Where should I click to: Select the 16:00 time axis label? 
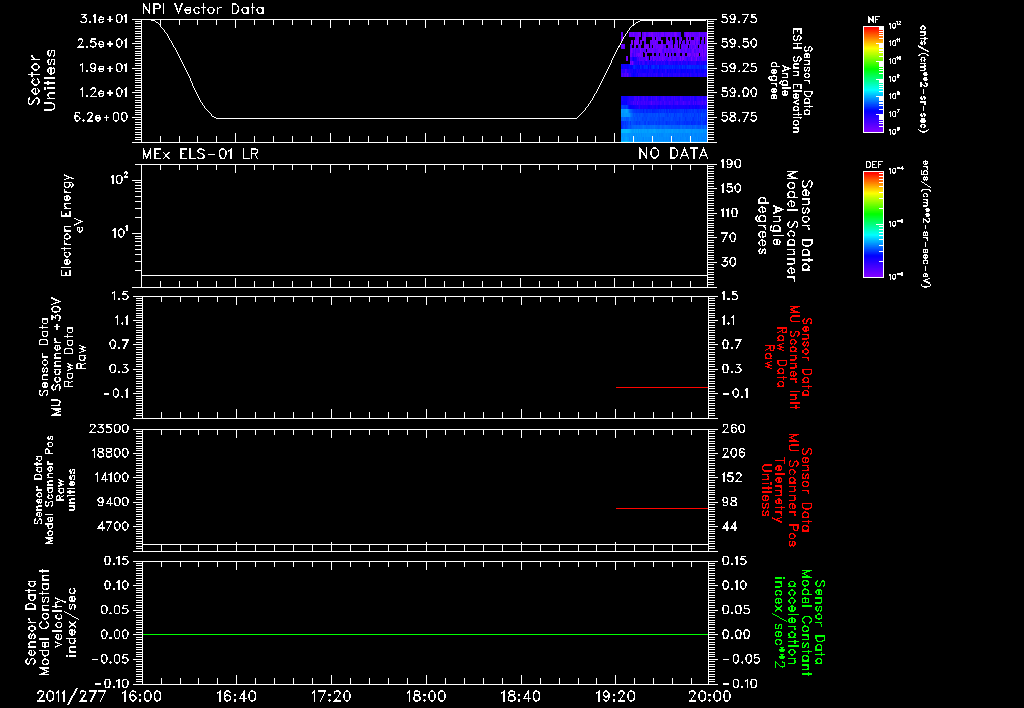coord(142,696)
